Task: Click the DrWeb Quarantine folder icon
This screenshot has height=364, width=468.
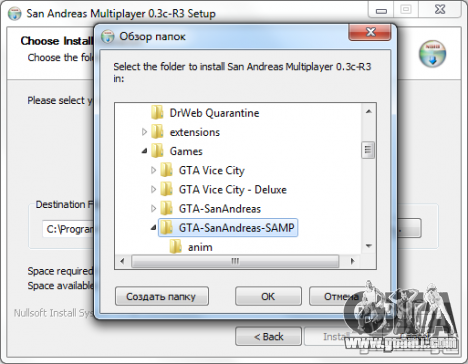Action: pyautogui.click(x=157, y=112)
